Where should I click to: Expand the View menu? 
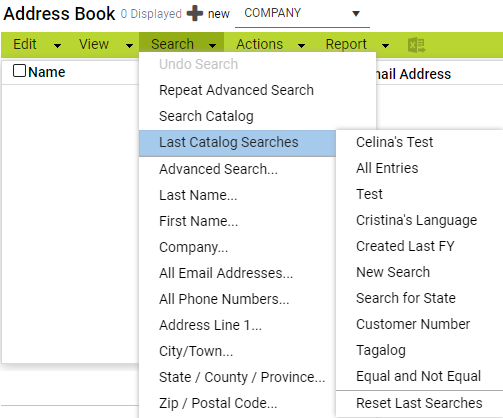tap(106, 45)
